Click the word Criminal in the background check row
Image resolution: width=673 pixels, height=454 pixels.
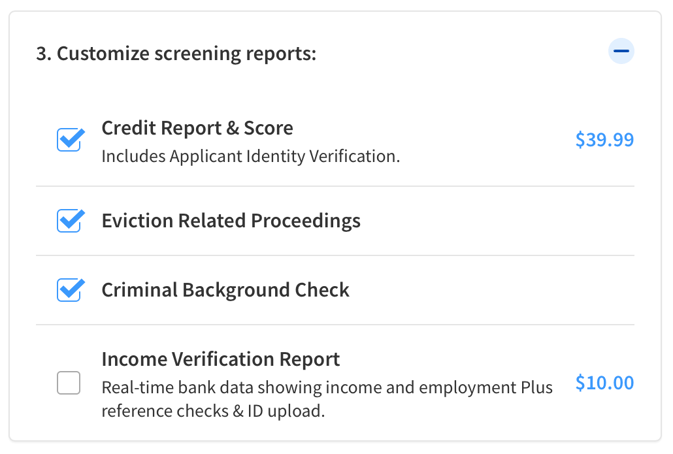click(x=139, y=290)
